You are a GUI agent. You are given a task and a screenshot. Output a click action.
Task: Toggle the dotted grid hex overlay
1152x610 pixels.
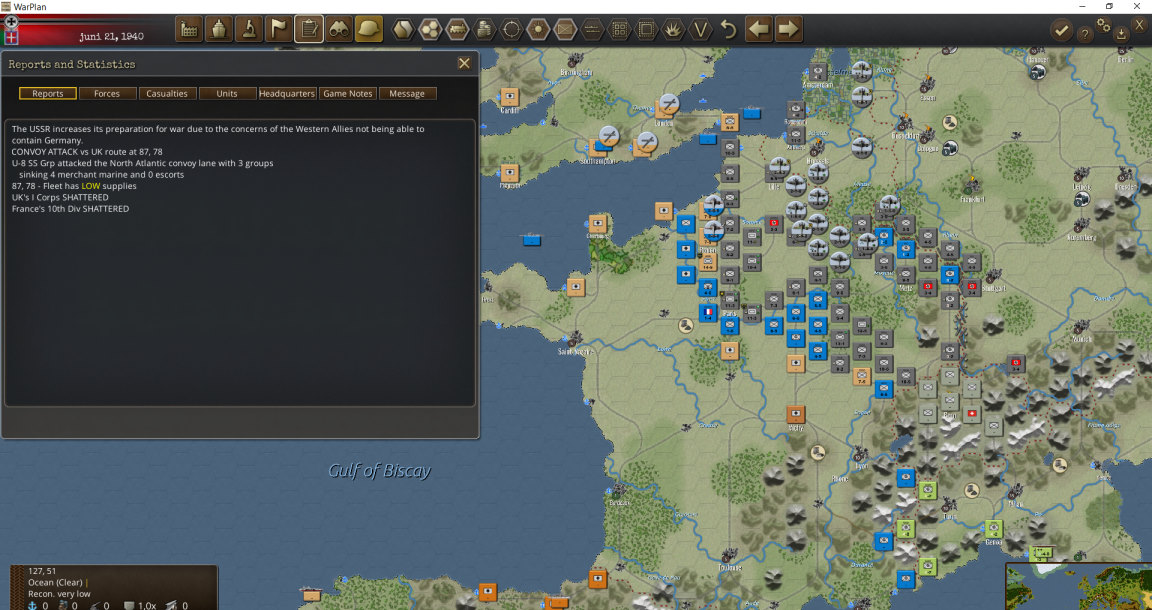coord(619,30)
